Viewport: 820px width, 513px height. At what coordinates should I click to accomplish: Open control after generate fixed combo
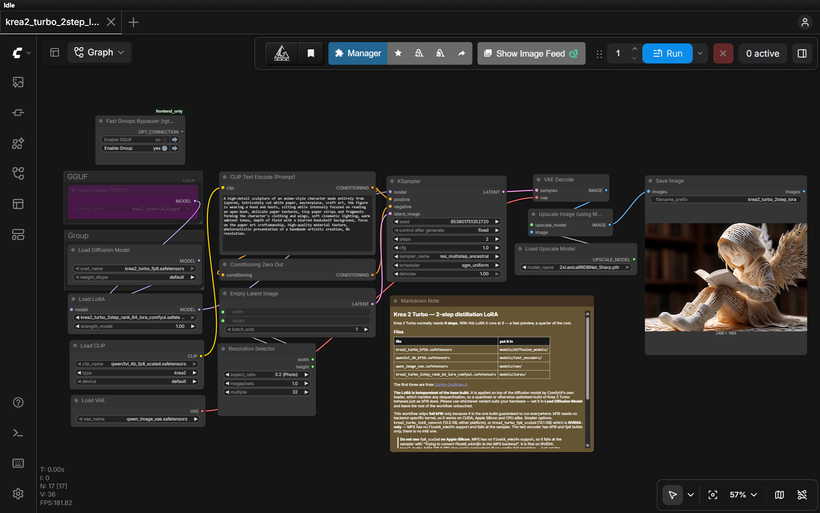pos(447,230)
